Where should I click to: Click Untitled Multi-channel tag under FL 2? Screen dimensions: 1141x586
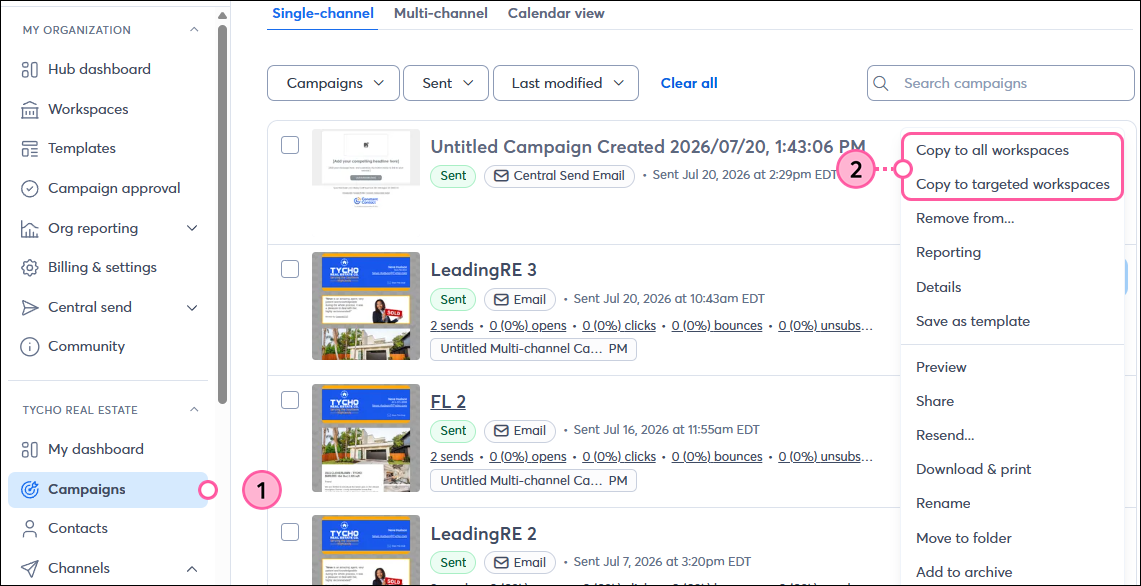coord(533,480)
